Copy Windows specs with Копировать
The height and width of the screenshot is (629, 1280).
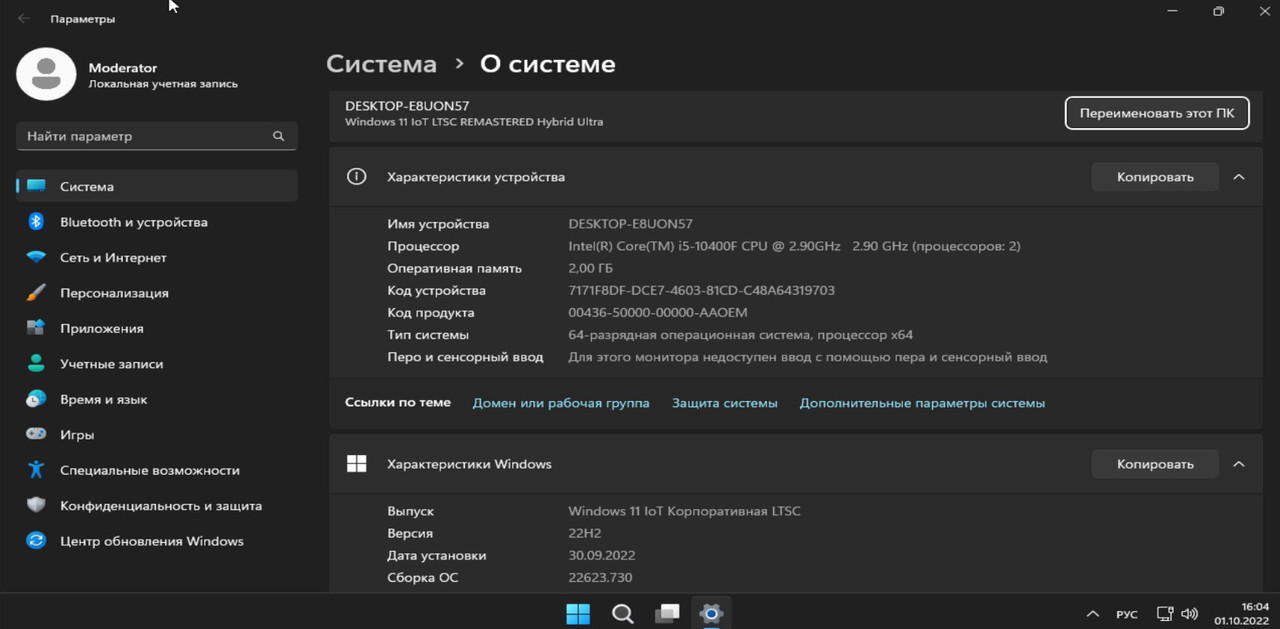1155,464
